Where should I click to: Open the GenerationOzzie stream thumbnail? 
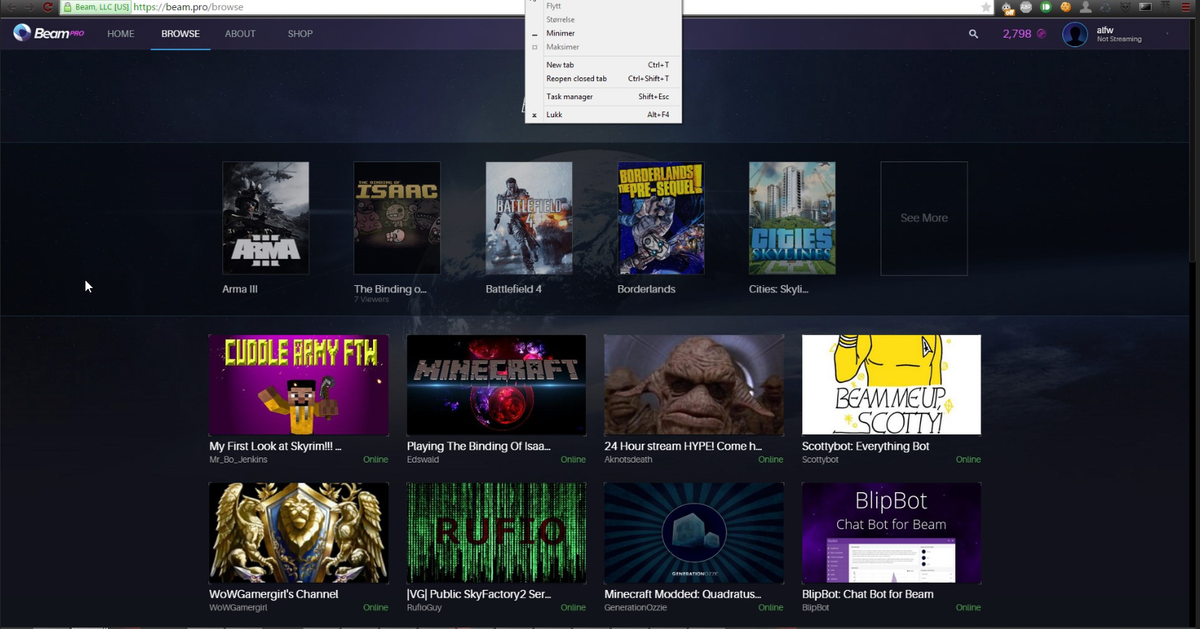click(x=694, y=533)
